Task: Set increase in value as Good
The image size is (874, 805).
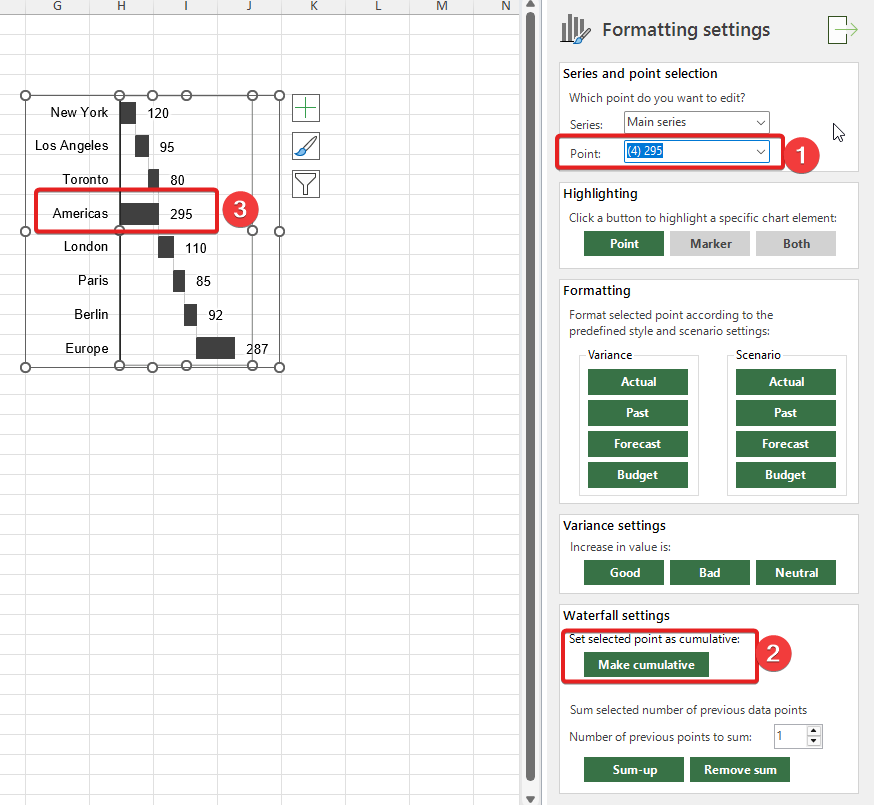Action: pyautogui.click(x=624, y=573)
